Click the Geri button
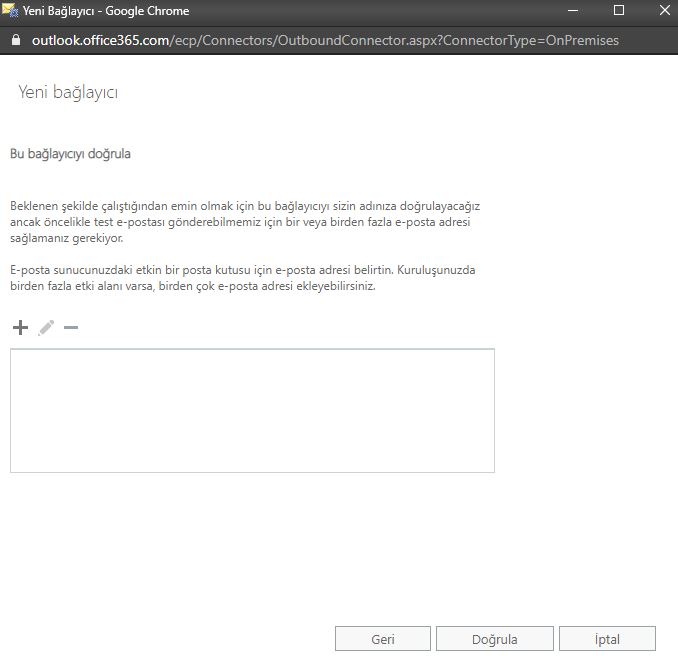This screenshot has width=678, height=662. pyautogui.click(x=383, y=639)
